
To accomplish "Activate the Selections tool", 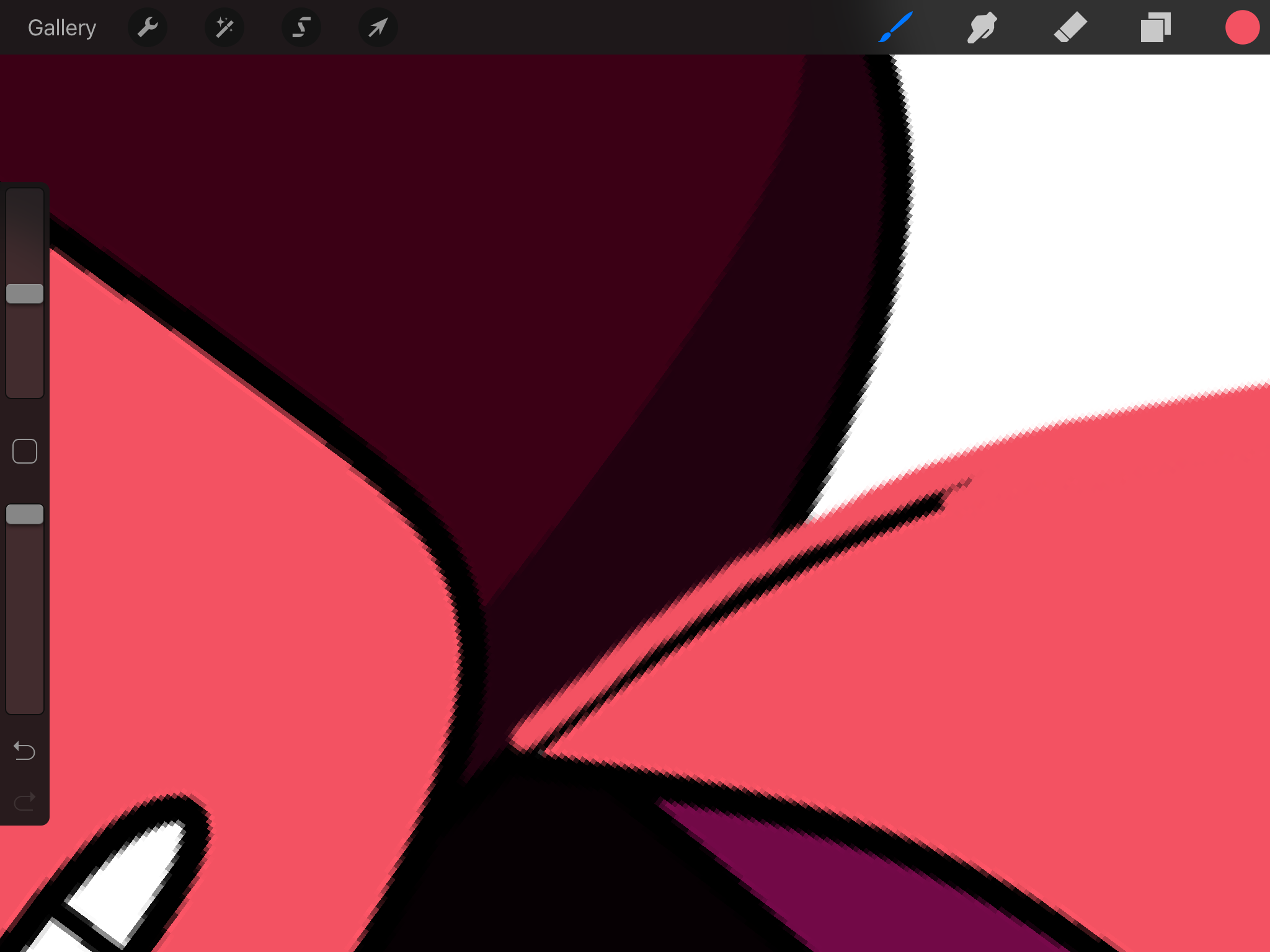I will [301, 27].
